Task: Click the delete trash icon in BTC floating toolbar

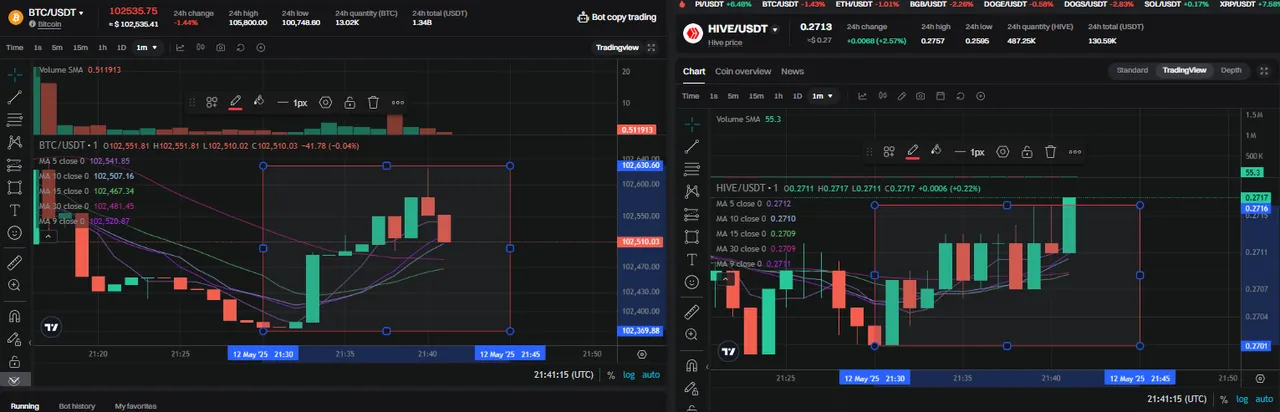Action: 373,102
